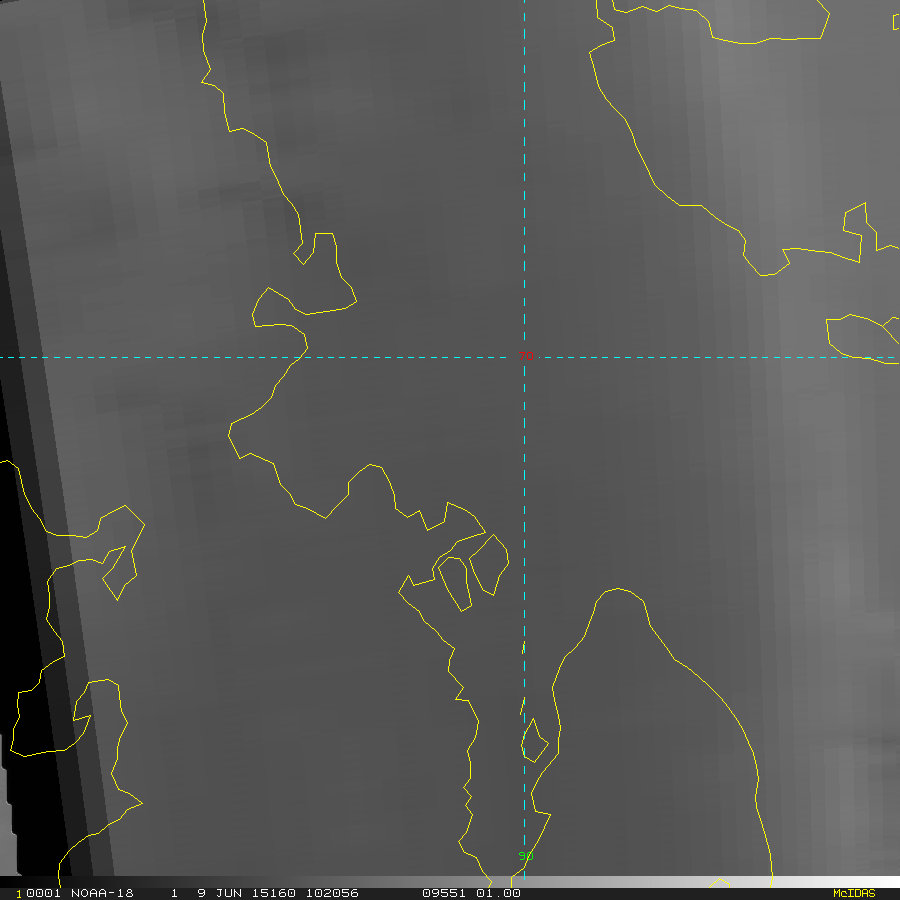Click the bright gray streak at far right
This screenshot has width=900, height=900.
(x=860, y=600)
